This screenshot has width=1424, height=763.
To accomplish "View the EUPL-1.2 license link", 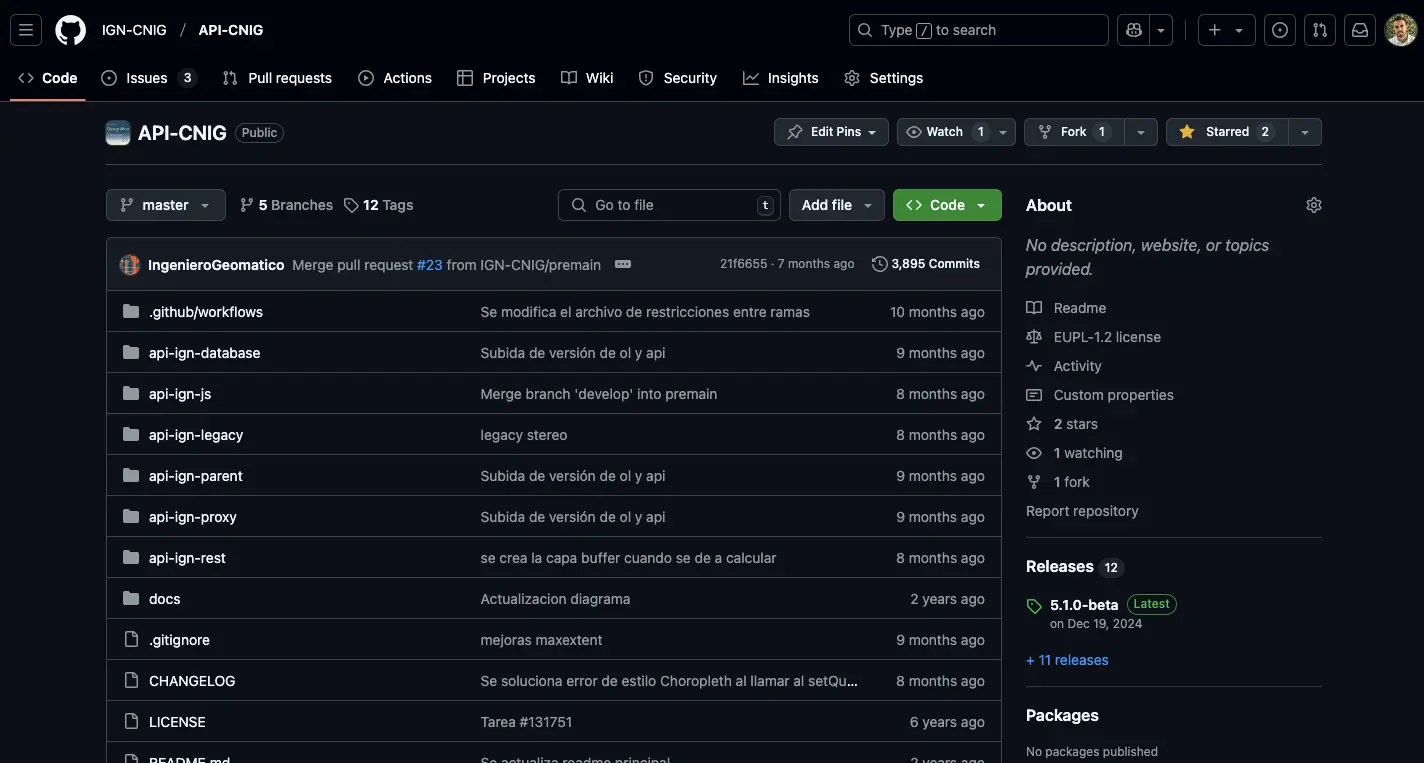I will pyautogui.click(x=1094, y=337).
